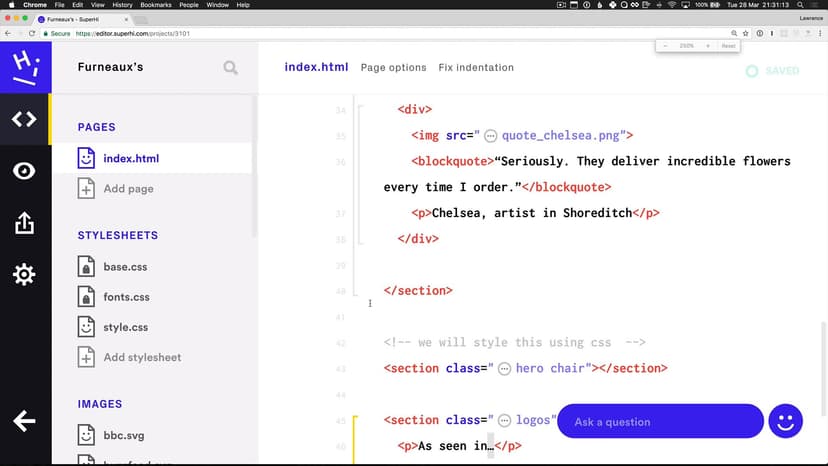This screenshot has width=828, height=466.
Task: Open the locked base.css stylesheet
Action: (125, 267)
